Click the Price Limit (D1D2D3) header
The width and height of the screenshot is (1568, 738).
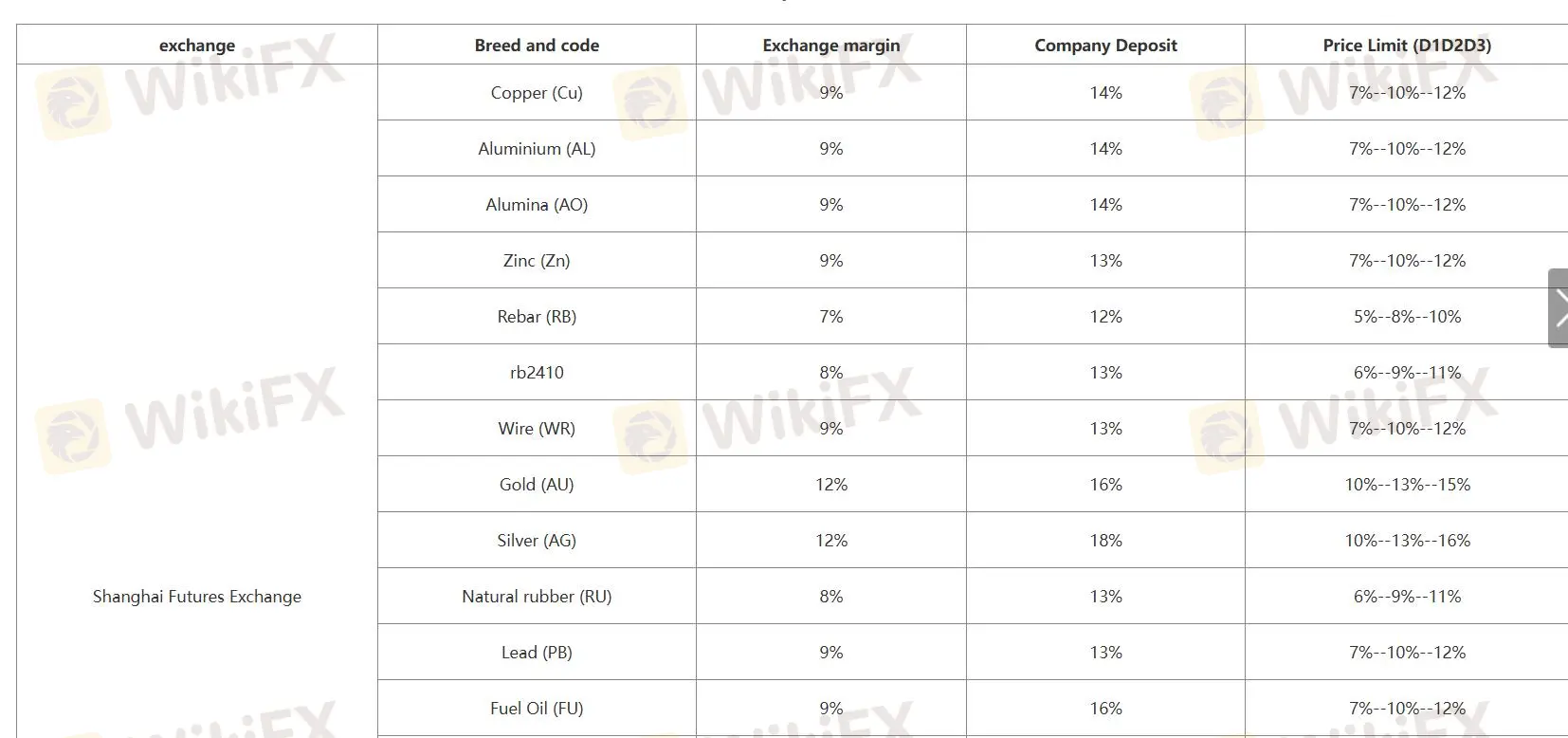[x=1407, y=45]
